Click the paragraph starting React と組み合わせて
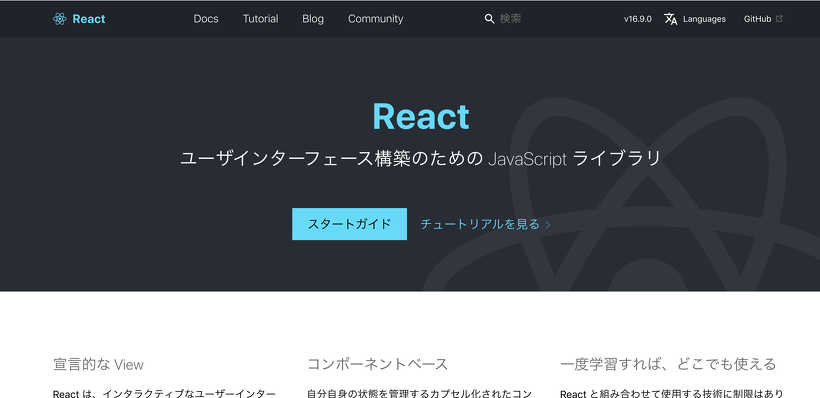 671,393
